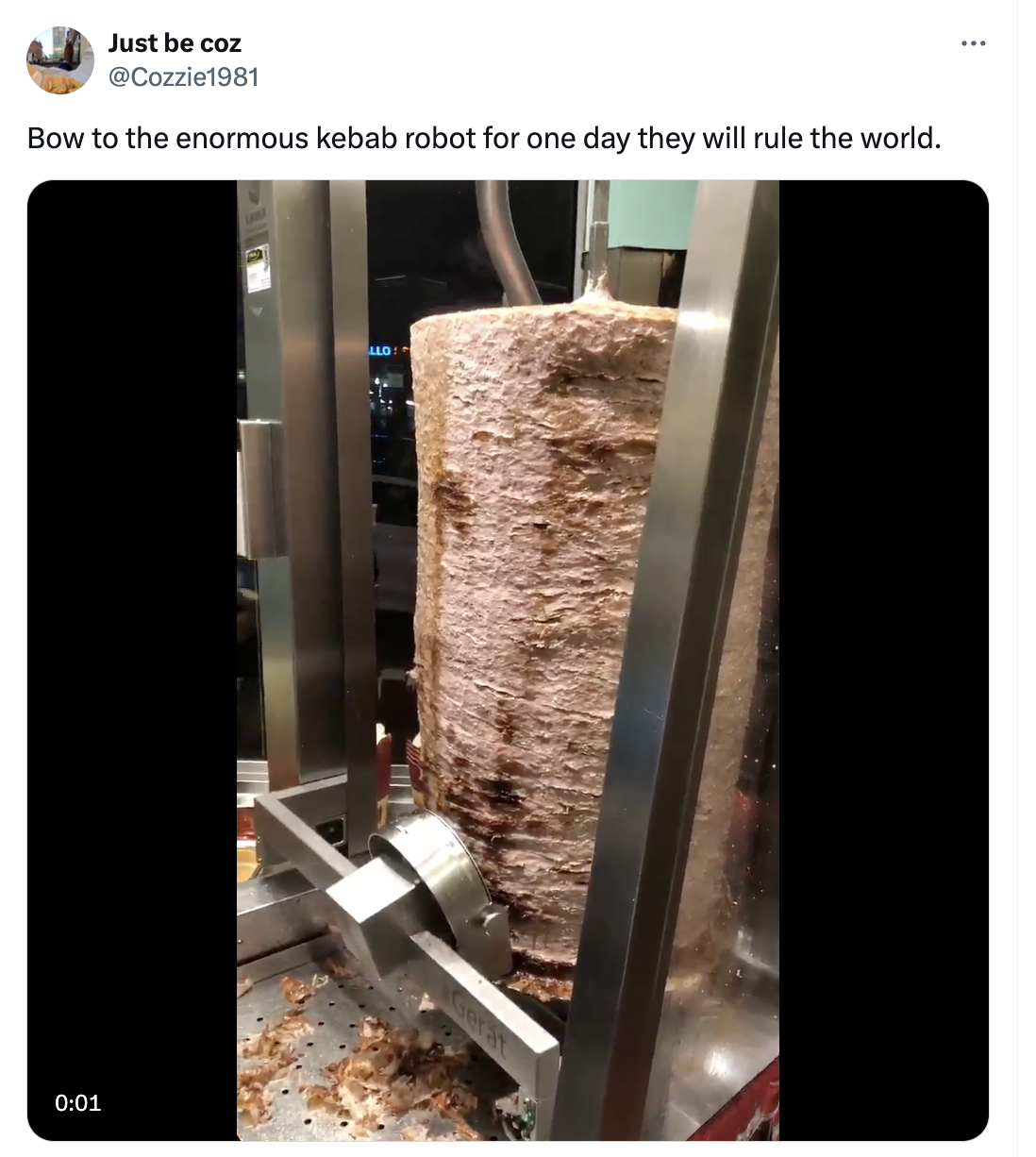Tap the right black letterbox bar of video
The image size is (1036, 1157).
(x=884, y=661)
